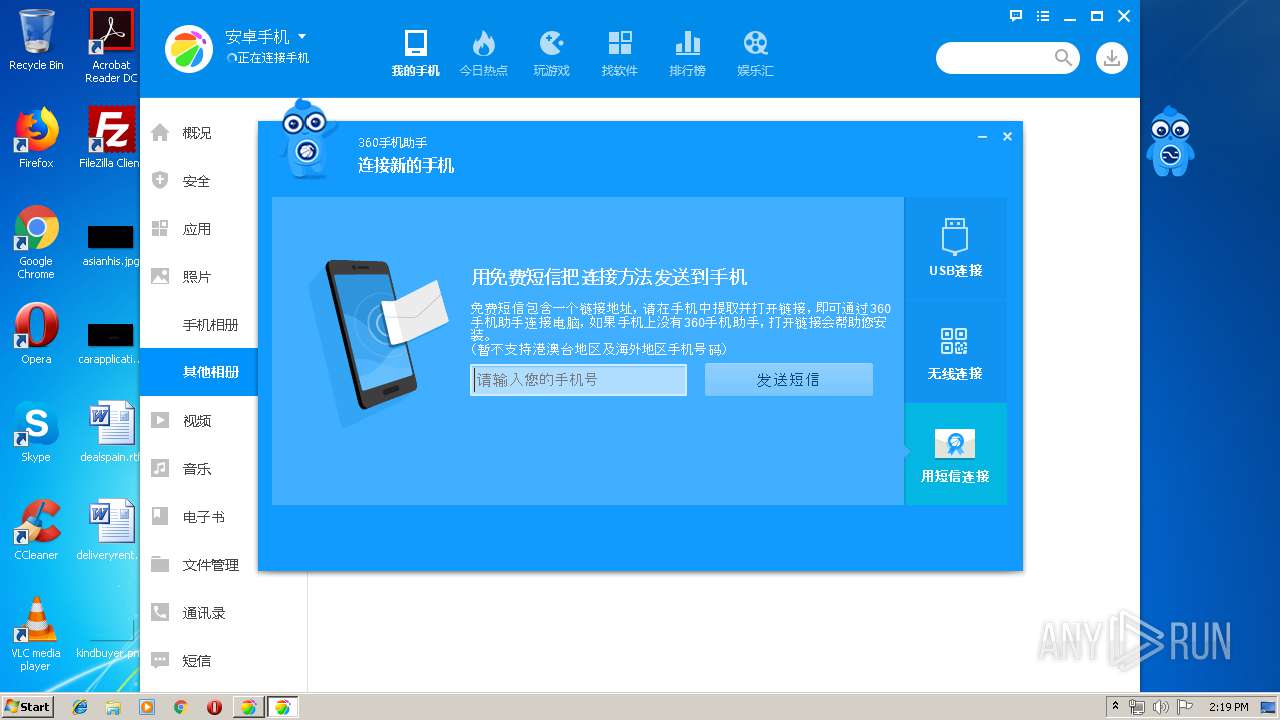Viewport: 1280px width, 720px height.
Task: Open Opera desktop shortcut
Action: click(36, 334)
